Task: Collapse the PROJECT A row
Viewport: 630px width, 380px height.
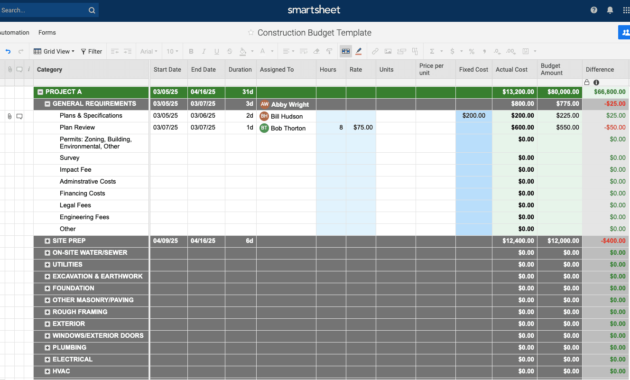Action: coord(40,92)
